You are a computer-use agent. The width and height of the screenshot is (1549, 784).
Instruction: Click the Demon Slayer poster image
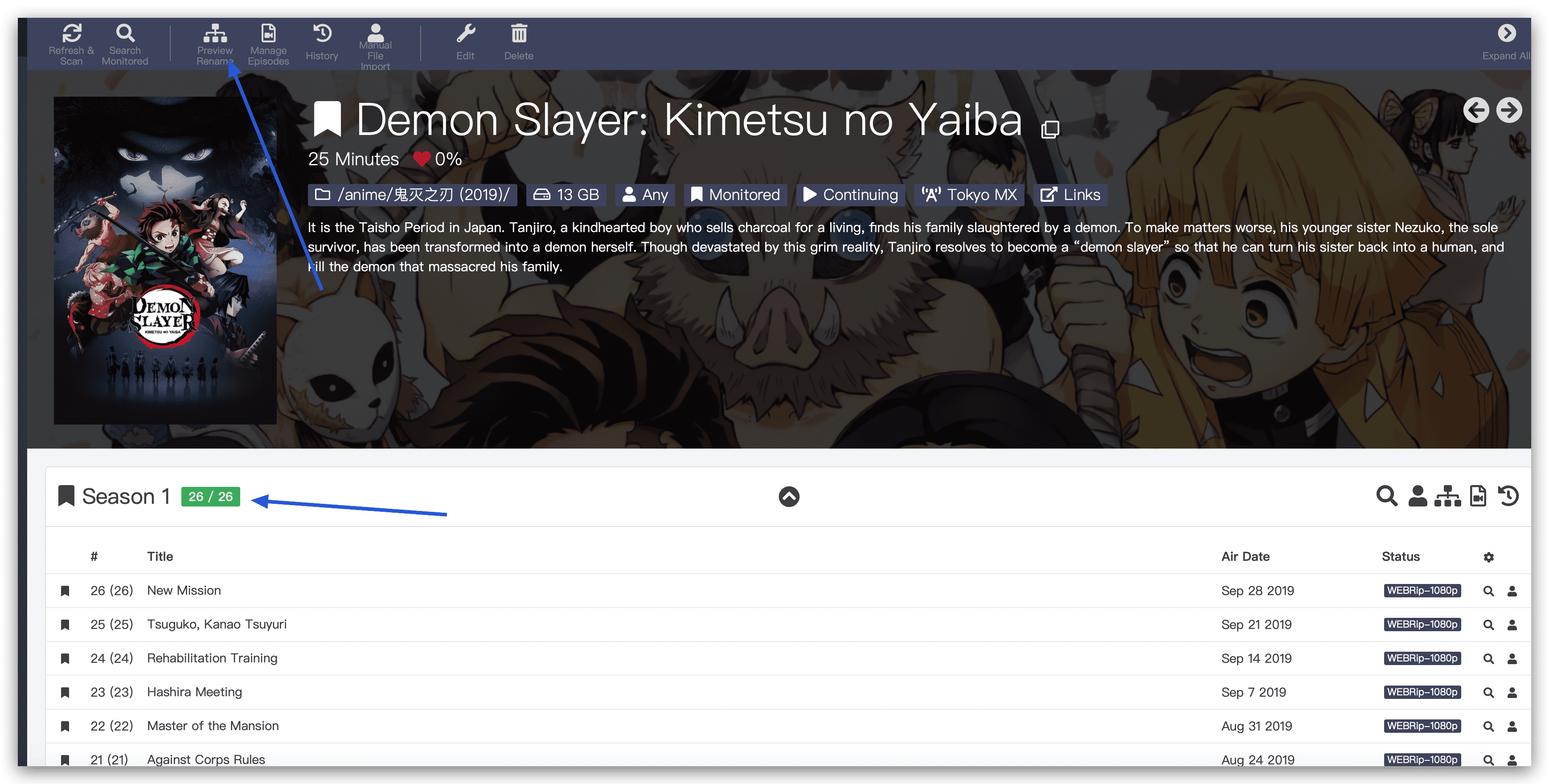165,260
